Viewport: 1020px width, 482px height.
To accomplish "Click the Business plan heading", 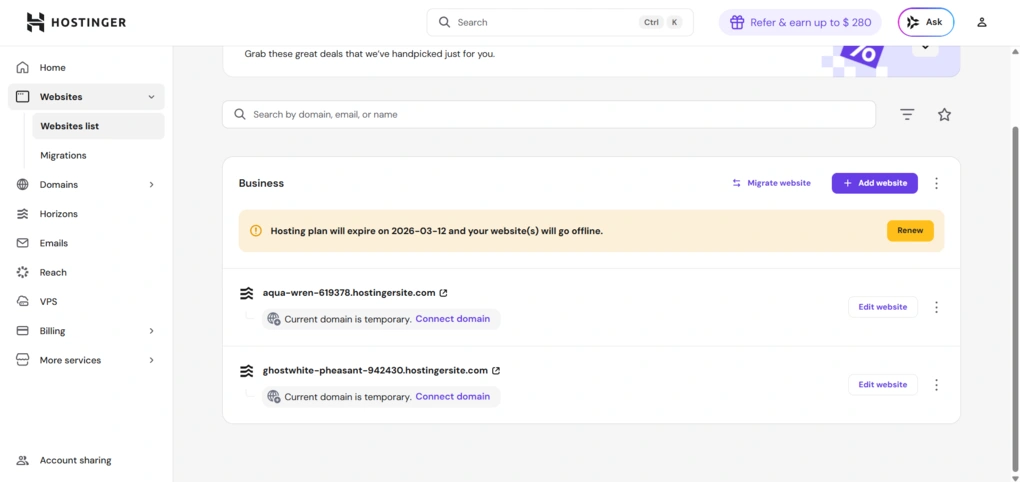I will coord(262,183).
